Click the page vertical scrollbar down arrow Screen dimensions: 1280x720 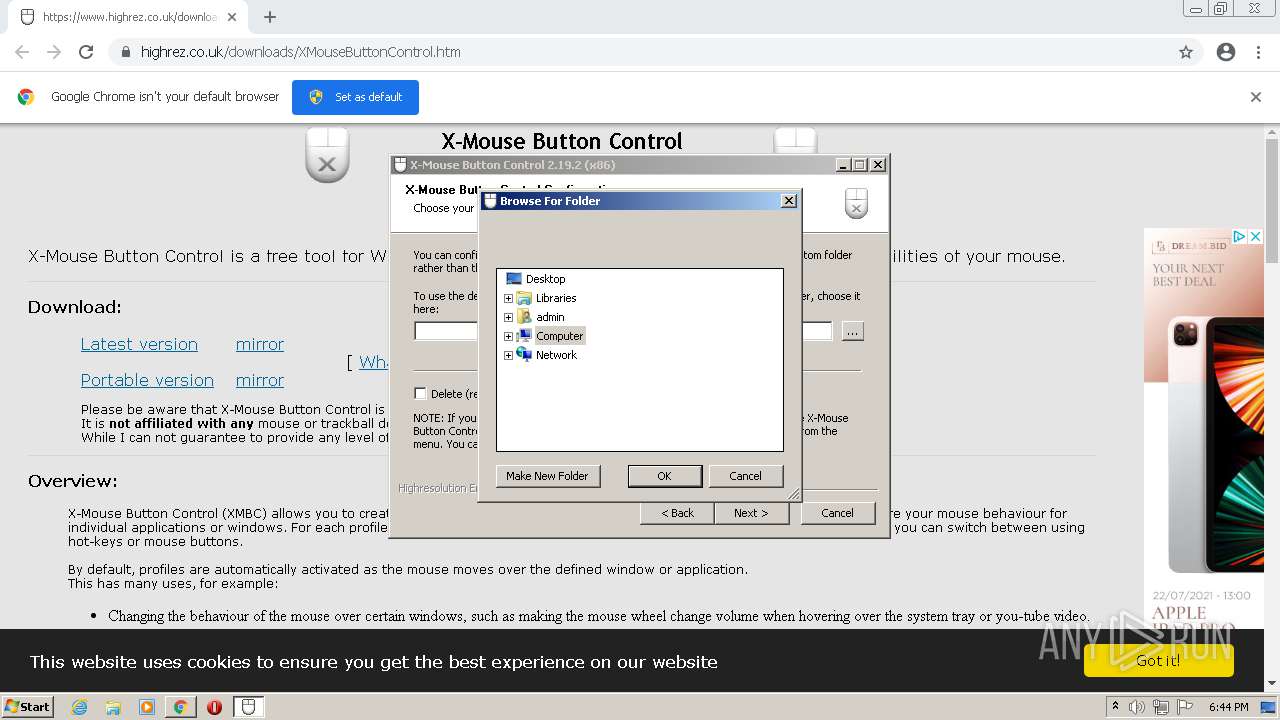click(x=1272, y=683)
